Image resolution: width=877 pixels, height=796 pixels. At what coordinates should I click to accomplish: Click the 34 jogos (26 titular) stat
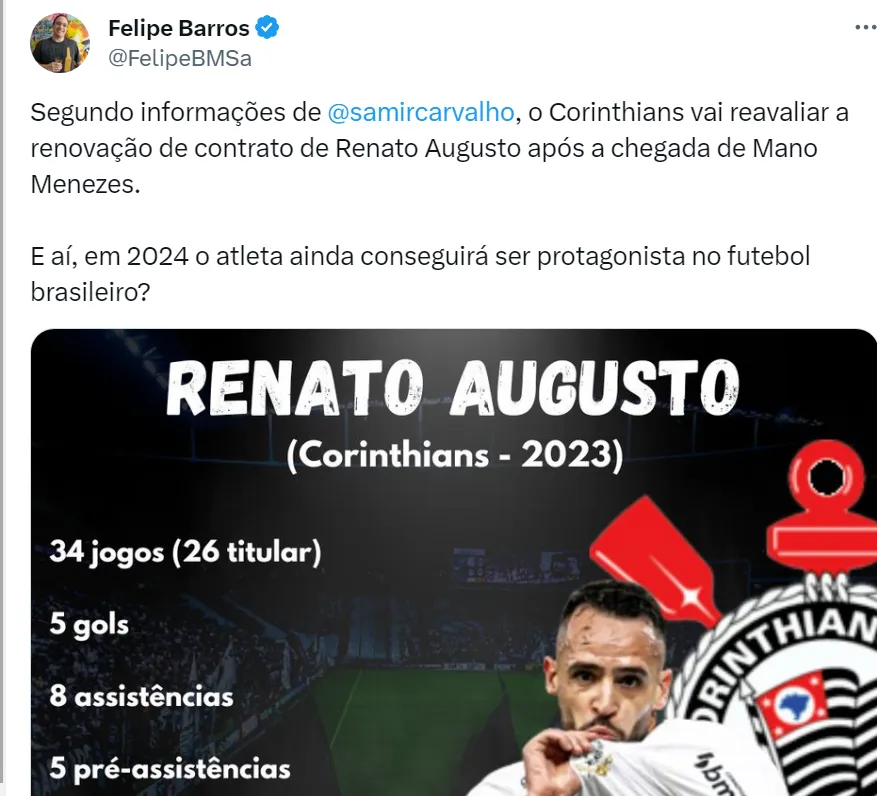coord(186,553)
